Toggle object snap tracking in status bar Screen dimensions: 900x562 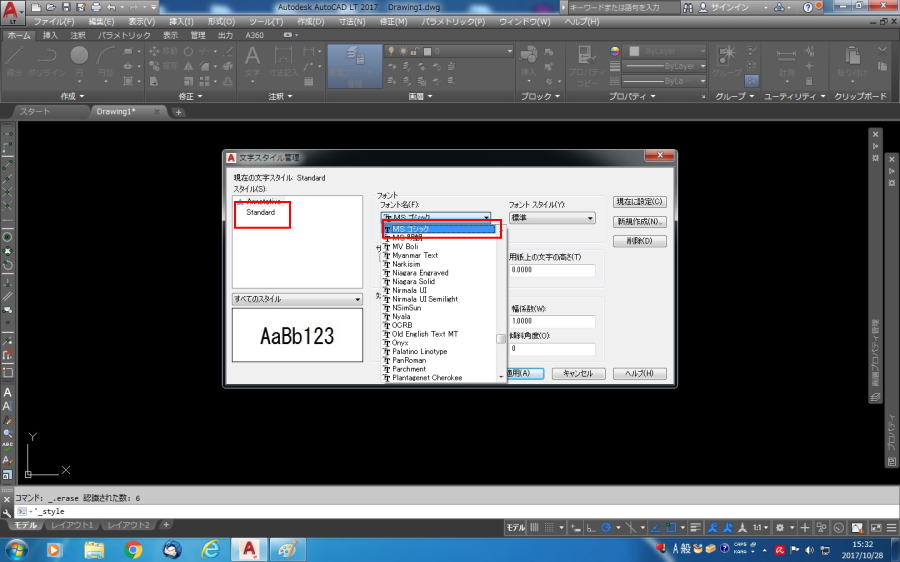pyautogui.click(x=655, y=528)
